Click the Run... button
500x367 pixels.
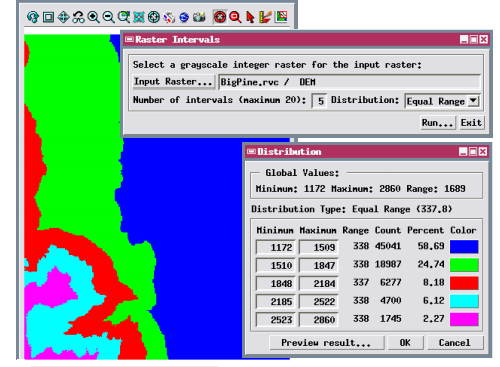[x=438, y=123]
